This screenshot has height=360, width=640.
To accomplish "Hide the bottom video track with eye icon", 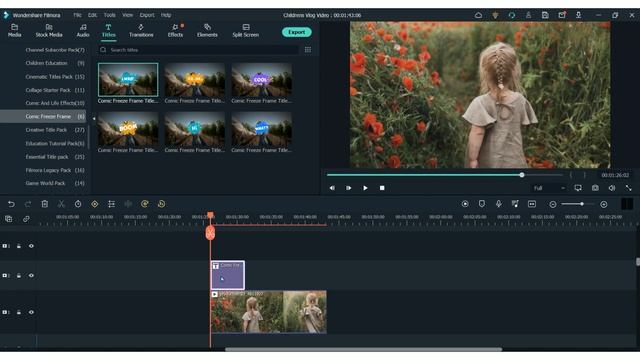I will point(31,312).
